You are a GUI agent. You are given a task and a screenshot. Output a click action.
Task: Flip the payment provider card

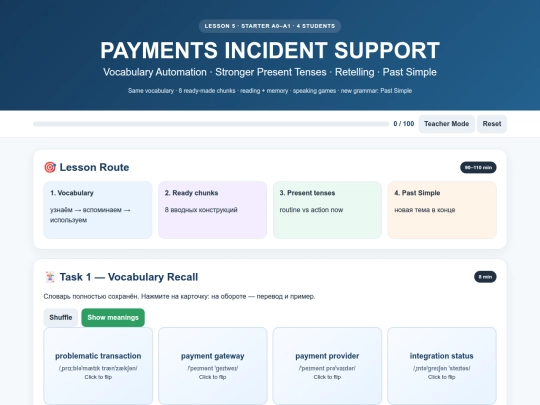327,366
